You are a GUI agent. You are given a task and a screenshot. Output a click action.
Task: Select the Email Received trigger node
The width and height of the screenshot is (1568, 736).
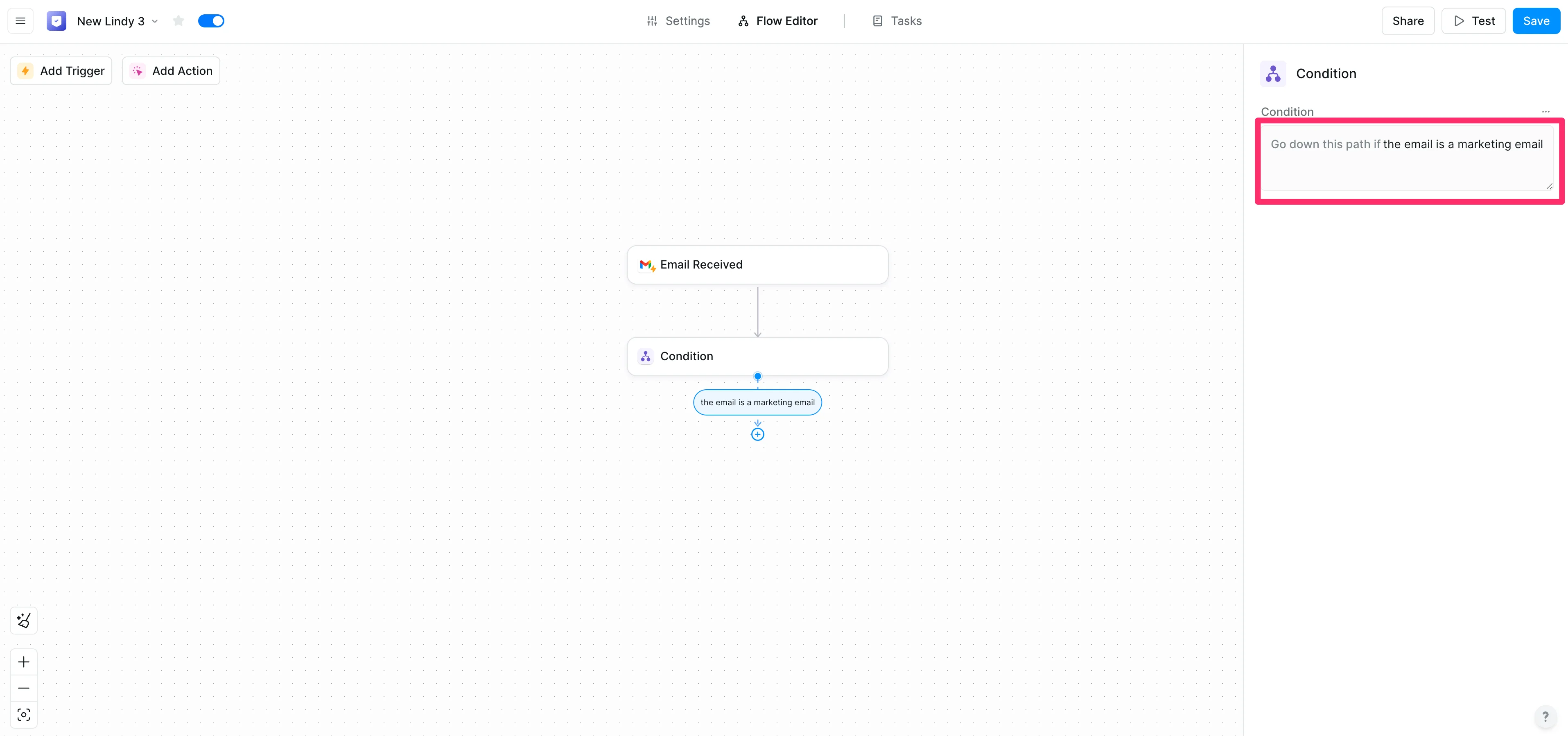757,265
